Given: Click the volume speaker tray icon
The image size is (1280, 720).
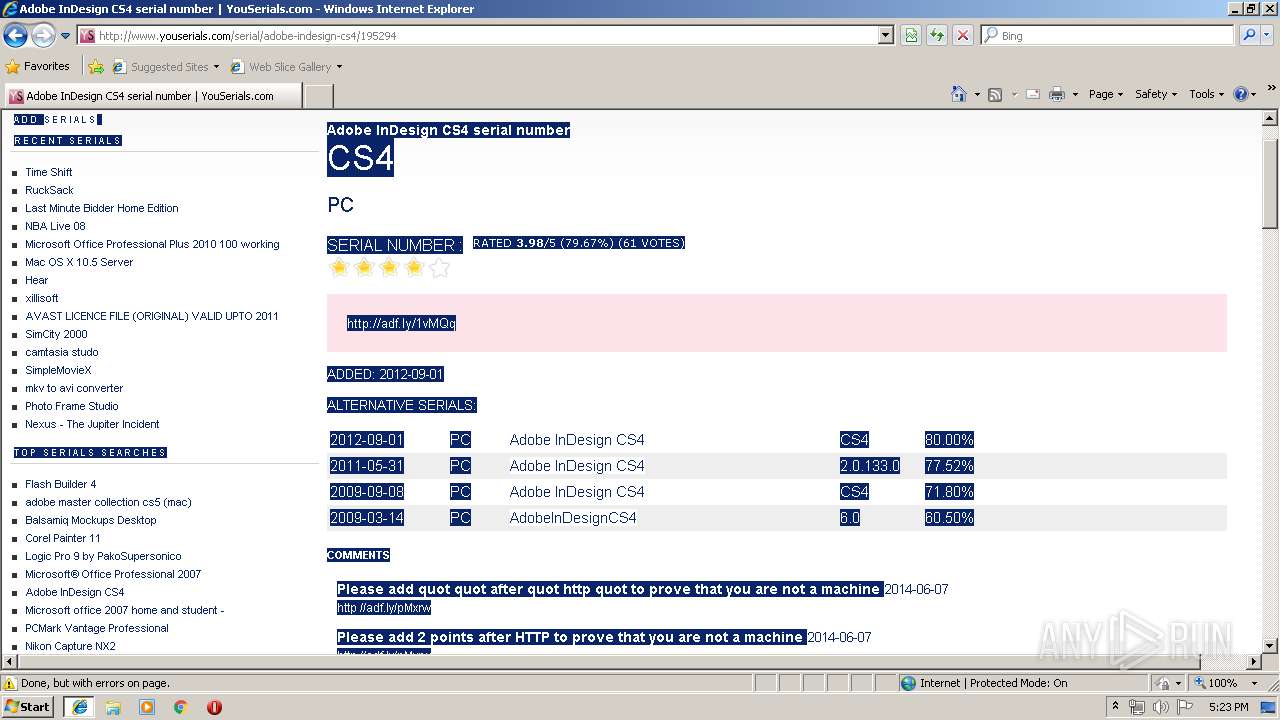Looking at the screenshot, I should click(1160, 707).
